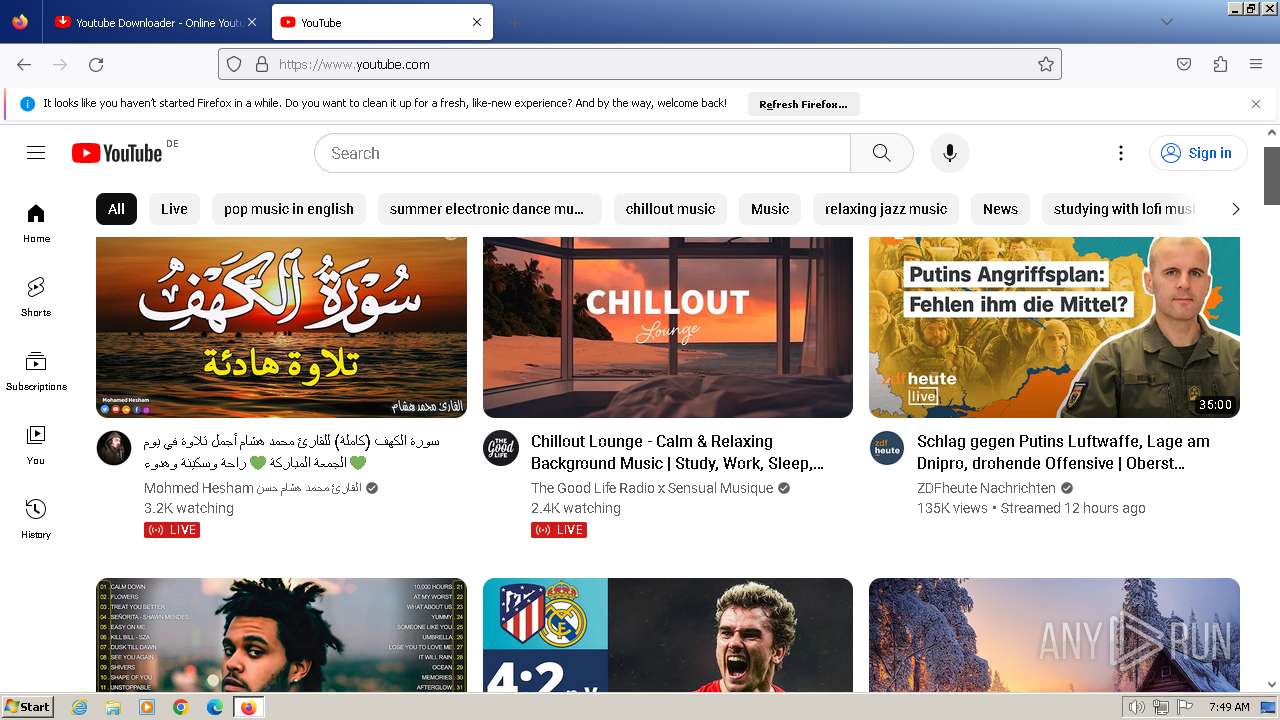Click into the YouTube search field

pyautogui.click(x=582, y=153)
